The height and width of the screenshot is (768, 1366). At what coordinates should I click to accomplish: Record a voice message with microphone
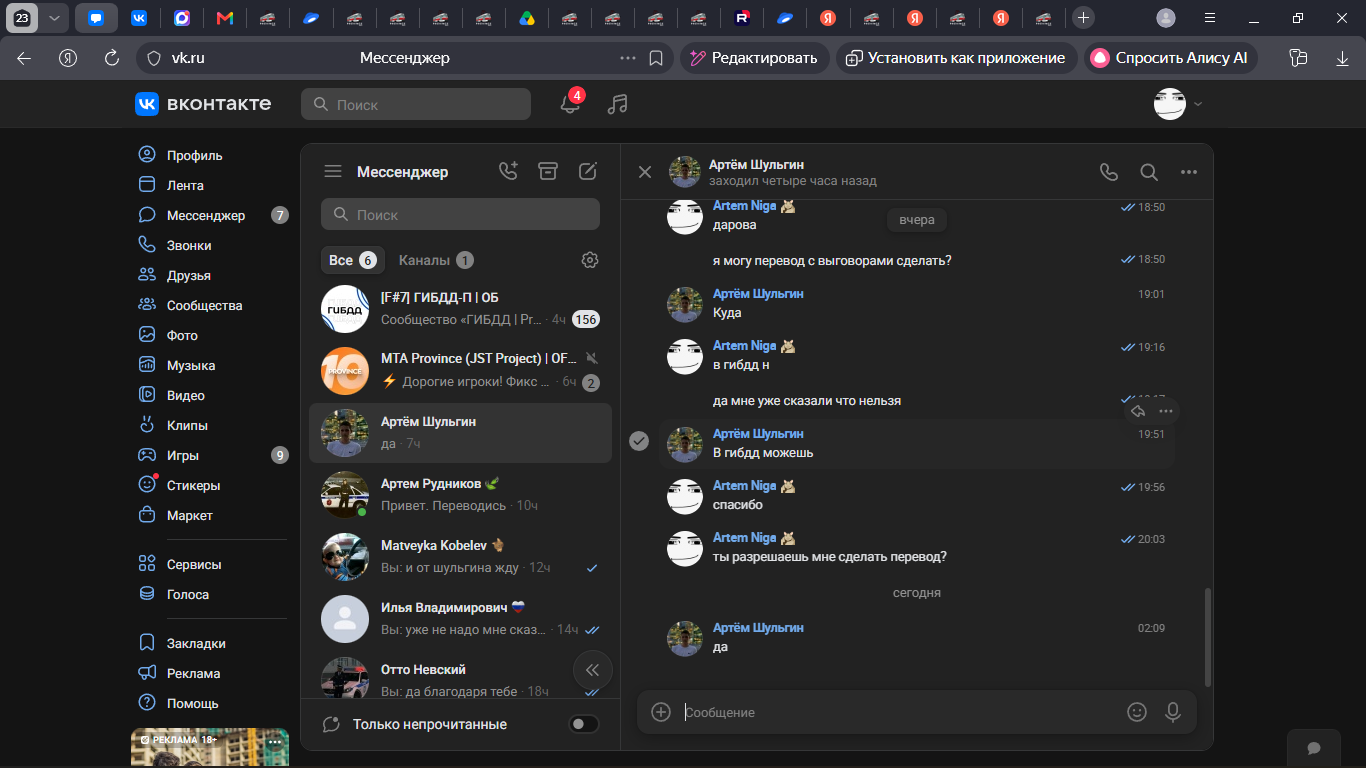[1173, 712]
